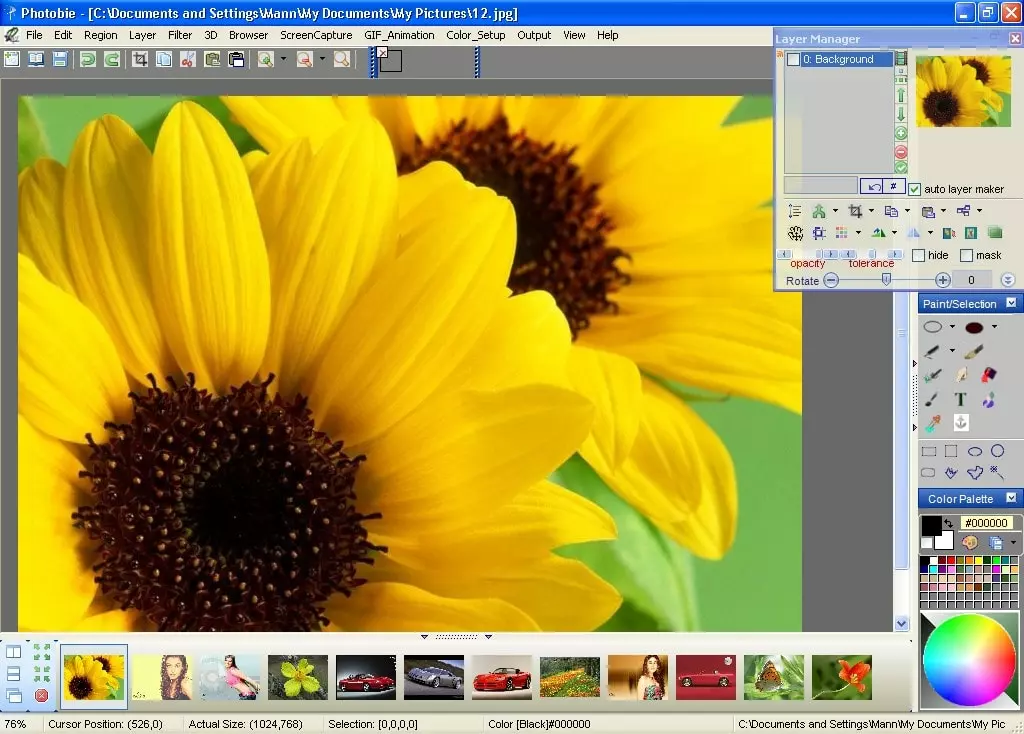The width and height of the screenshot is (1024, 734).
Task: Open the Filter menu
Action: tap(180, 35)
